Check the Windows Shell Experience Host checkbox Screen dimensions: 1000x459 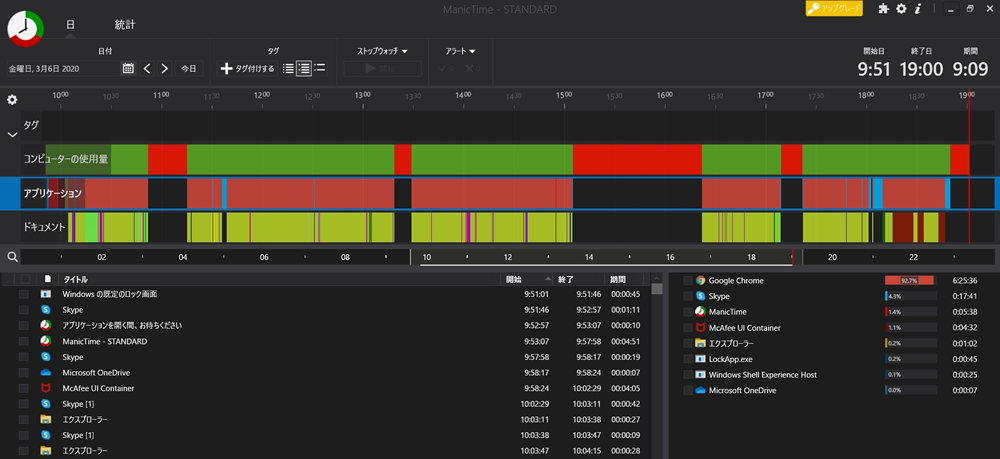click(x=688, y=375)
